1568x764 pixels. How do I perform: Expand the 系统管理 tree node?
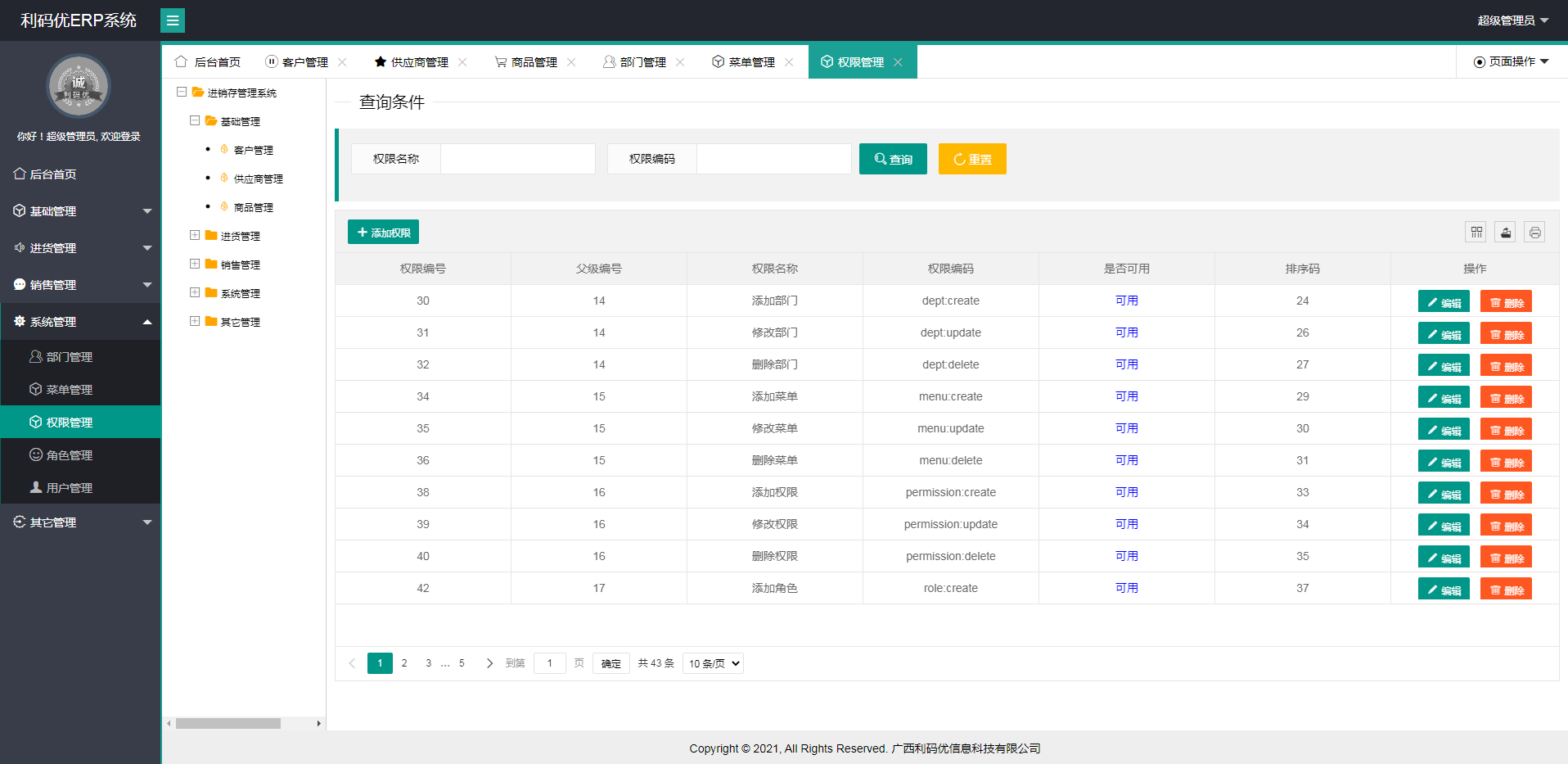tap(195, 292)
